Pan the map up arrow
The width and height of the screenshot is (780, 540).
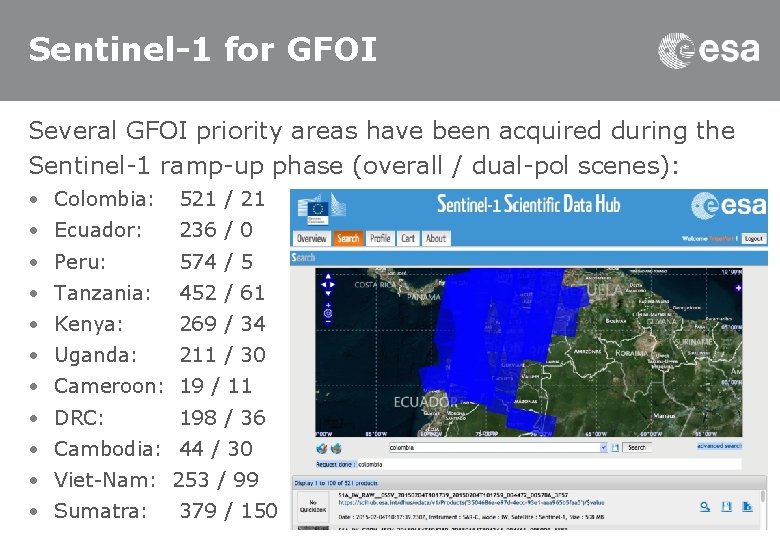pos(328,276)
